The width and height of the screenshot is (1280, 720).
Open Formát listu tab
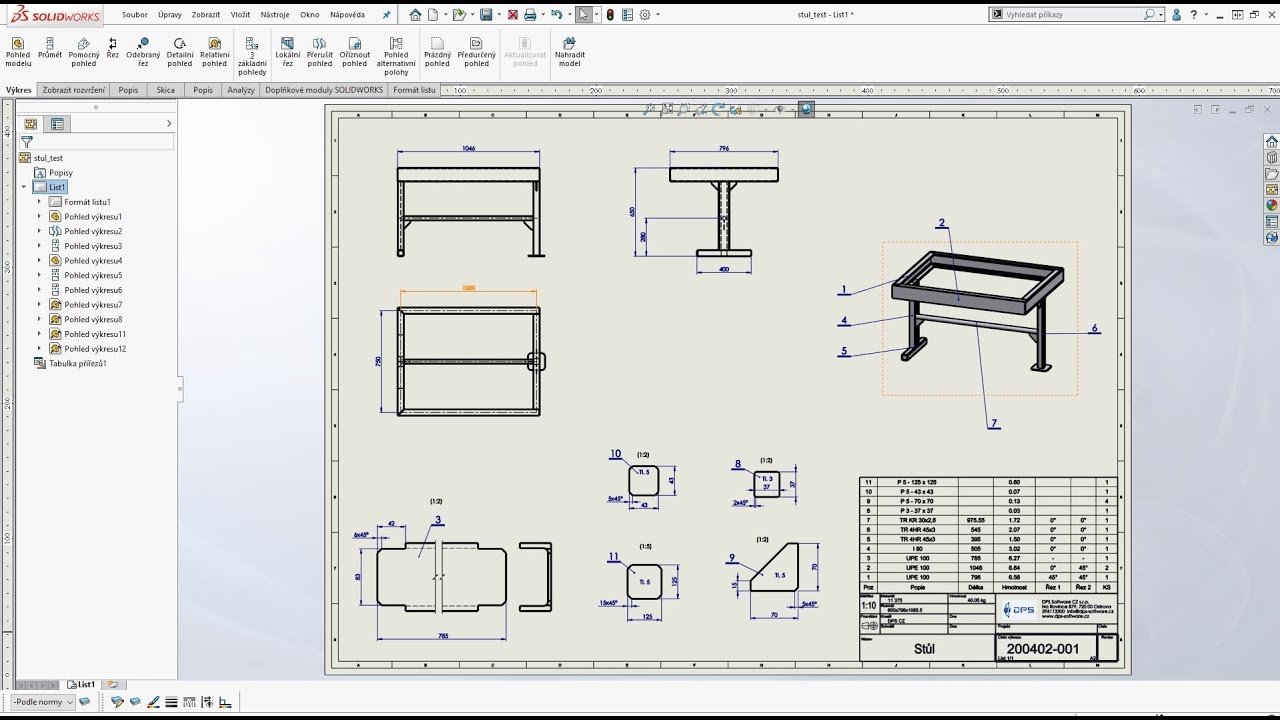[414, 90]
